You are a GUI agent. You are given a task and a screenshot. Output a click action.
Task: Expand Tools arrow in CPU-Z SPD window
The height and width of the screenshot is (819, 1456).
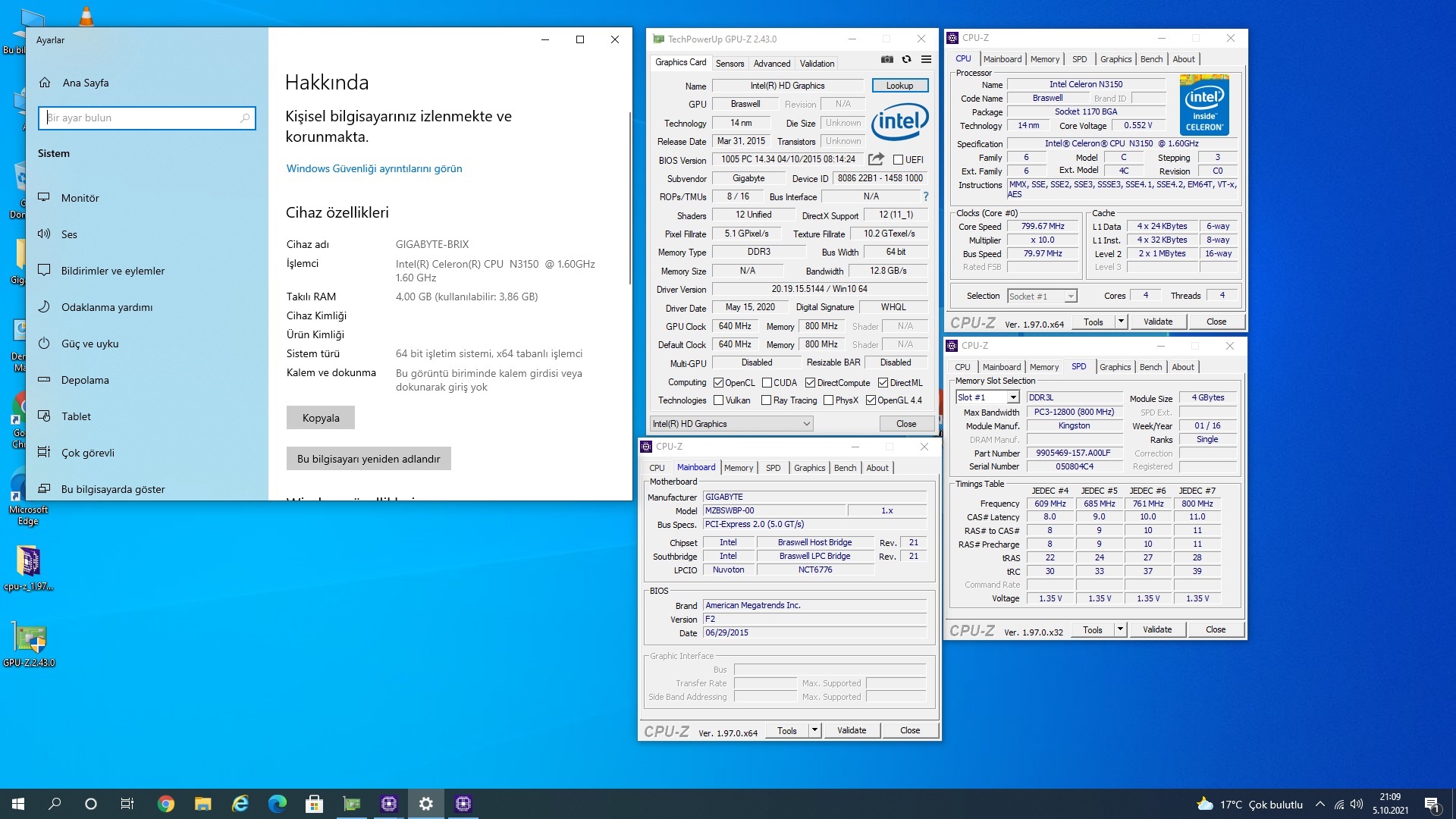[1120, 629]
